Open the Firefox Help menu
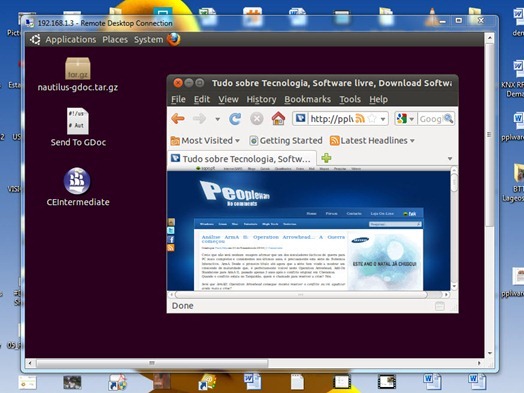The width and height of the screenshot is (524, 393). click(379, 99)
